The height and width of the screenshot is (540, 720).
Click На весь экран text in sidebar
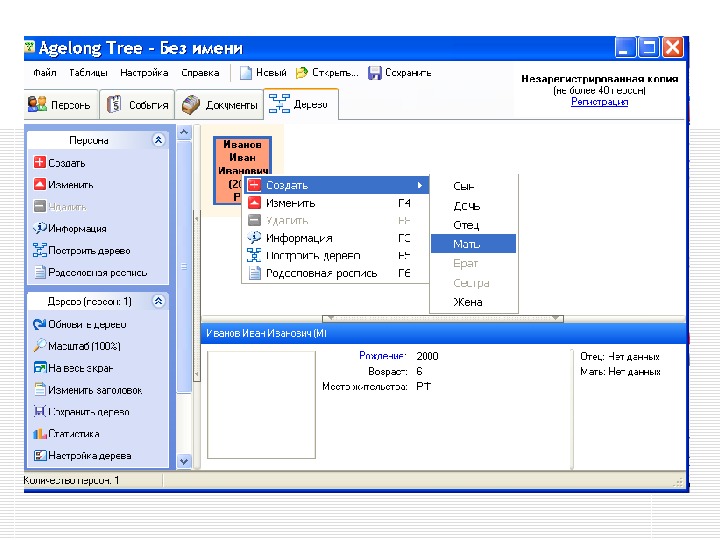[x=80, y=368]
